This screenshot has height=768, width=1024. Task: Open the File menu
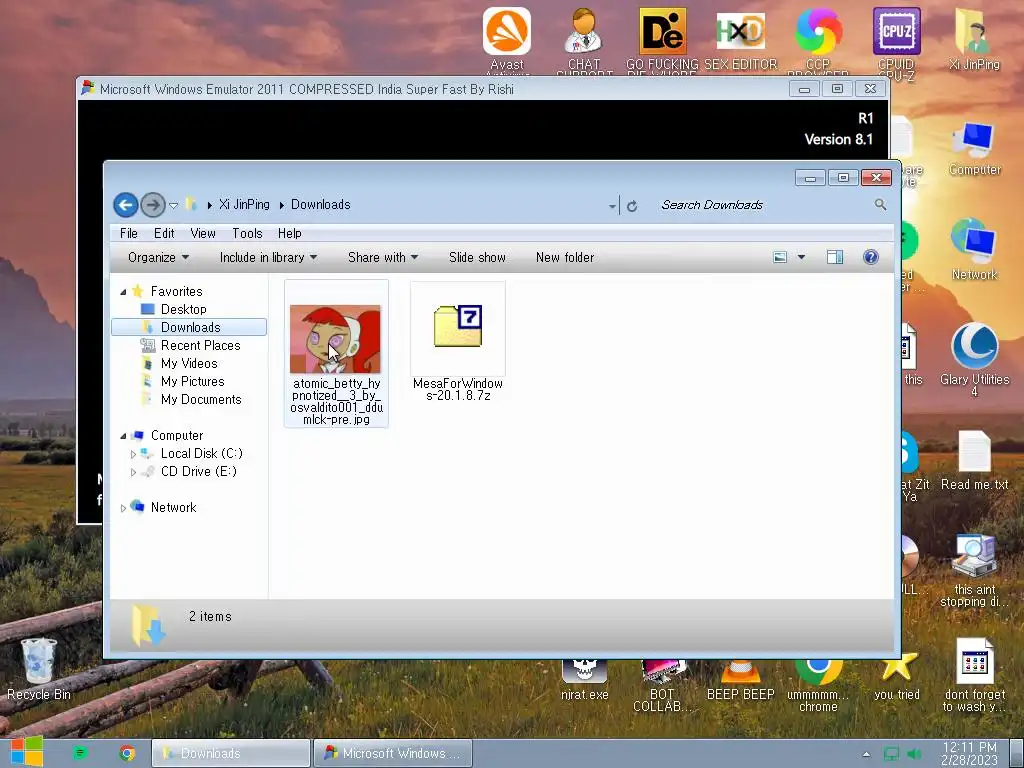(129, 233)
